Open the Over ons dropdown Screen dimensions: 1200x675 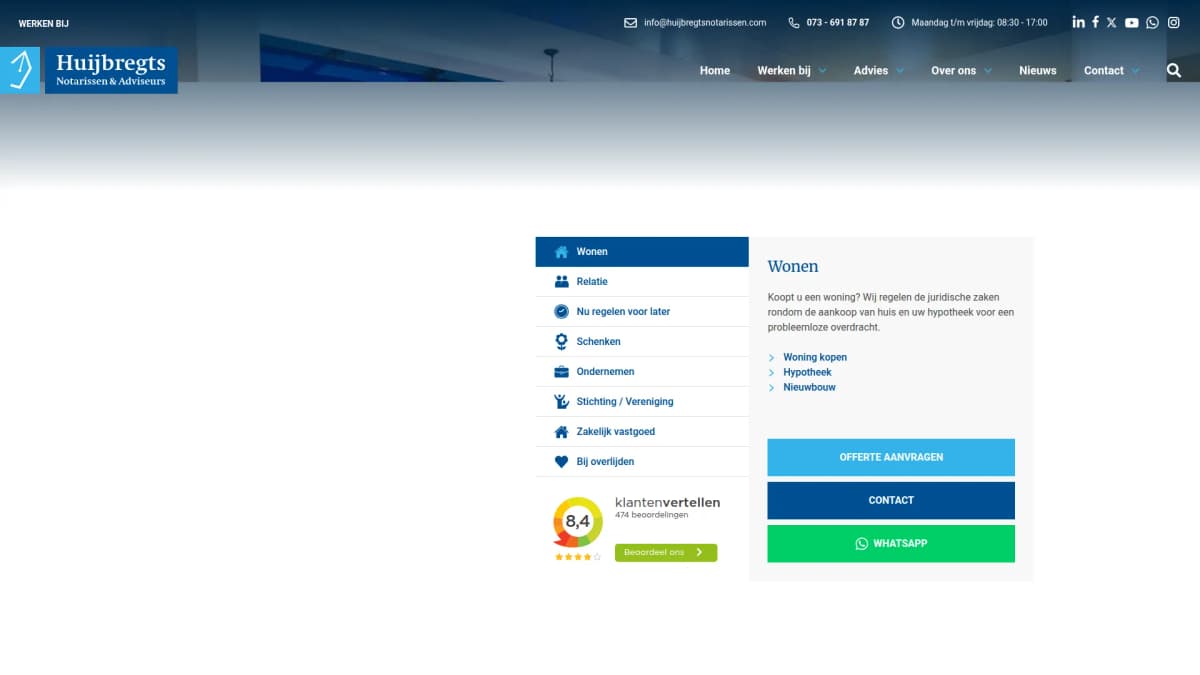point(987,71)
